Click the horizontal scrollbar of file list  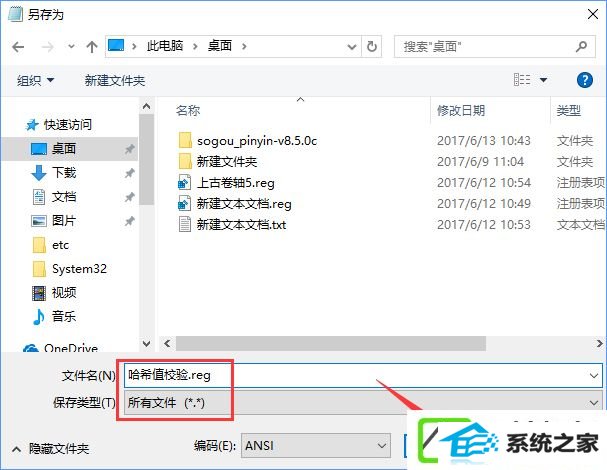pos(331,343)
